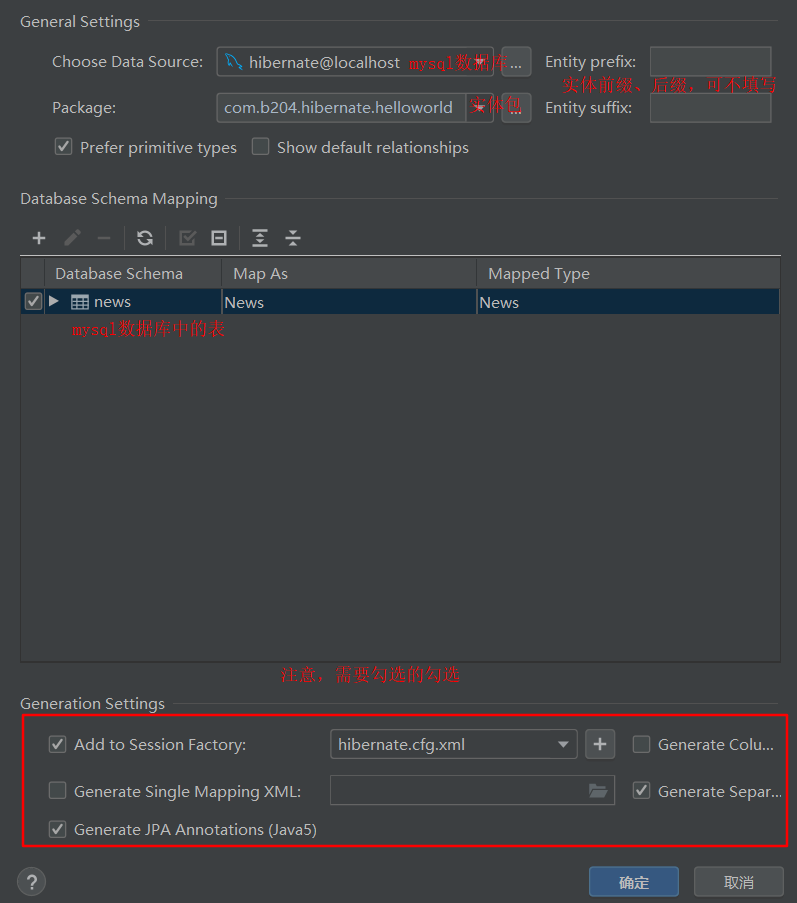Image resolution: width=797 pixels, height=903 pixels.
Task: Open the Package history dropdown arrow
Action: pos(479,108)
